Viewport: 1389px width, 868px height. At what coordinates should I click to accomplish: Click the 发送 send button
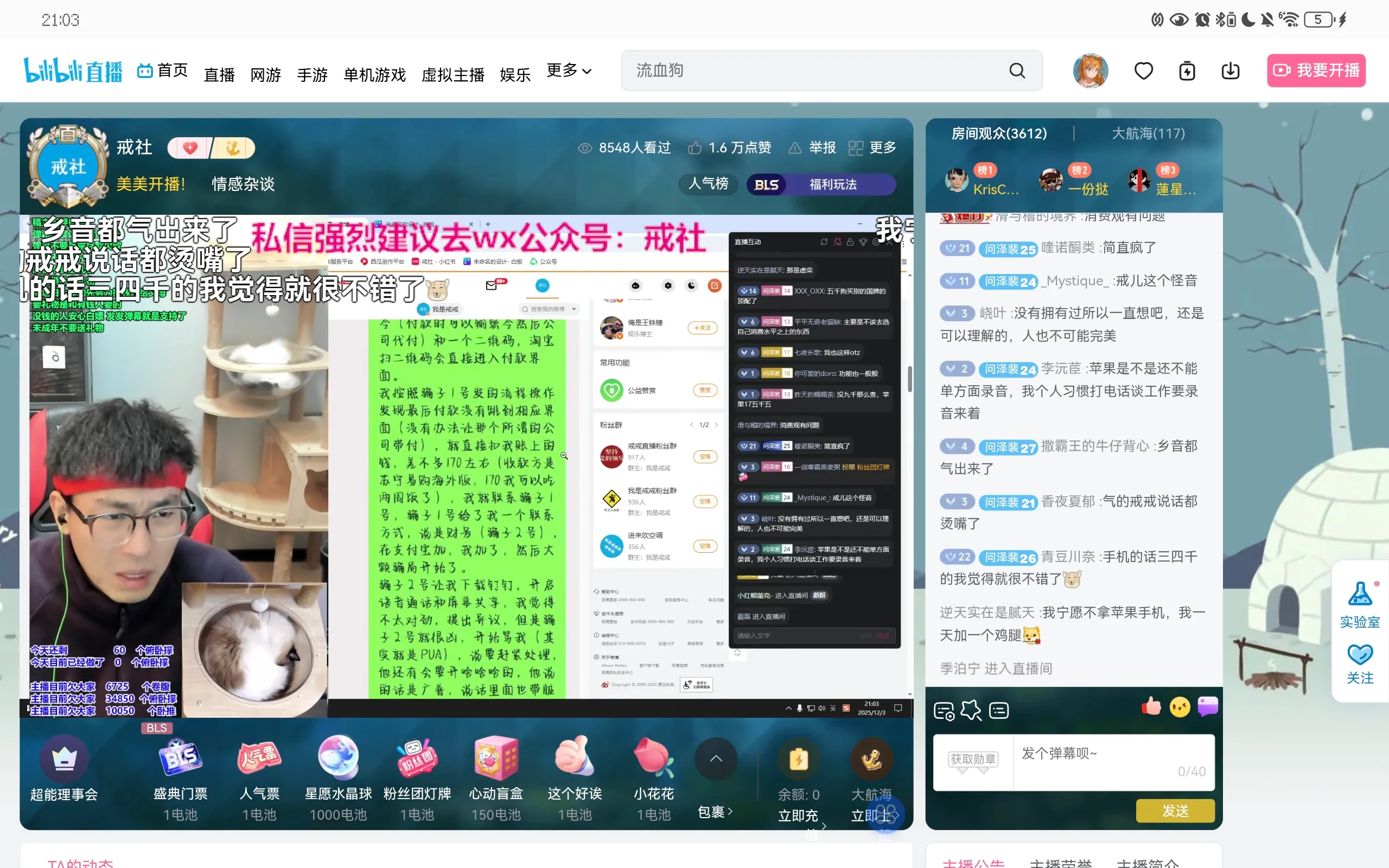pyautogui.click(x=1175, y=810)
